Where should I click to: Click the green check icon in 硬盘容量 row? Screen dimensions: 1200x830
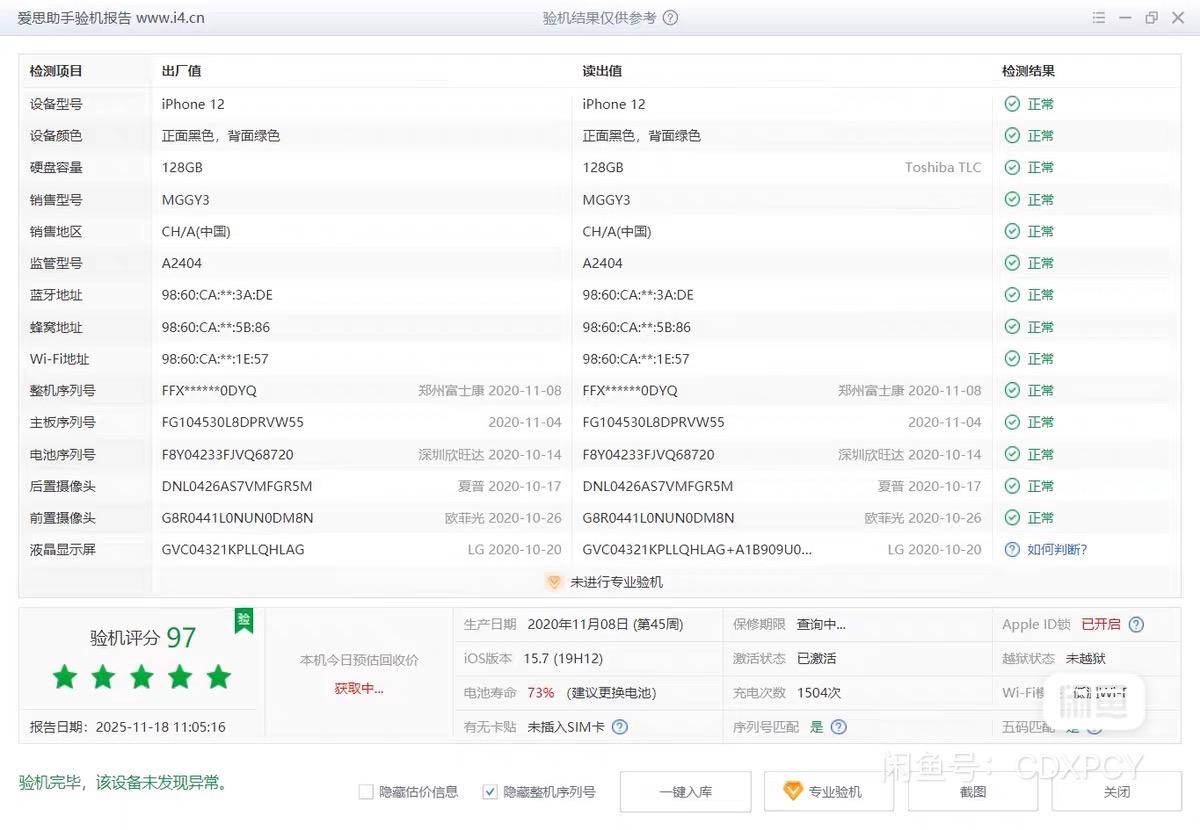point(1012,168)
